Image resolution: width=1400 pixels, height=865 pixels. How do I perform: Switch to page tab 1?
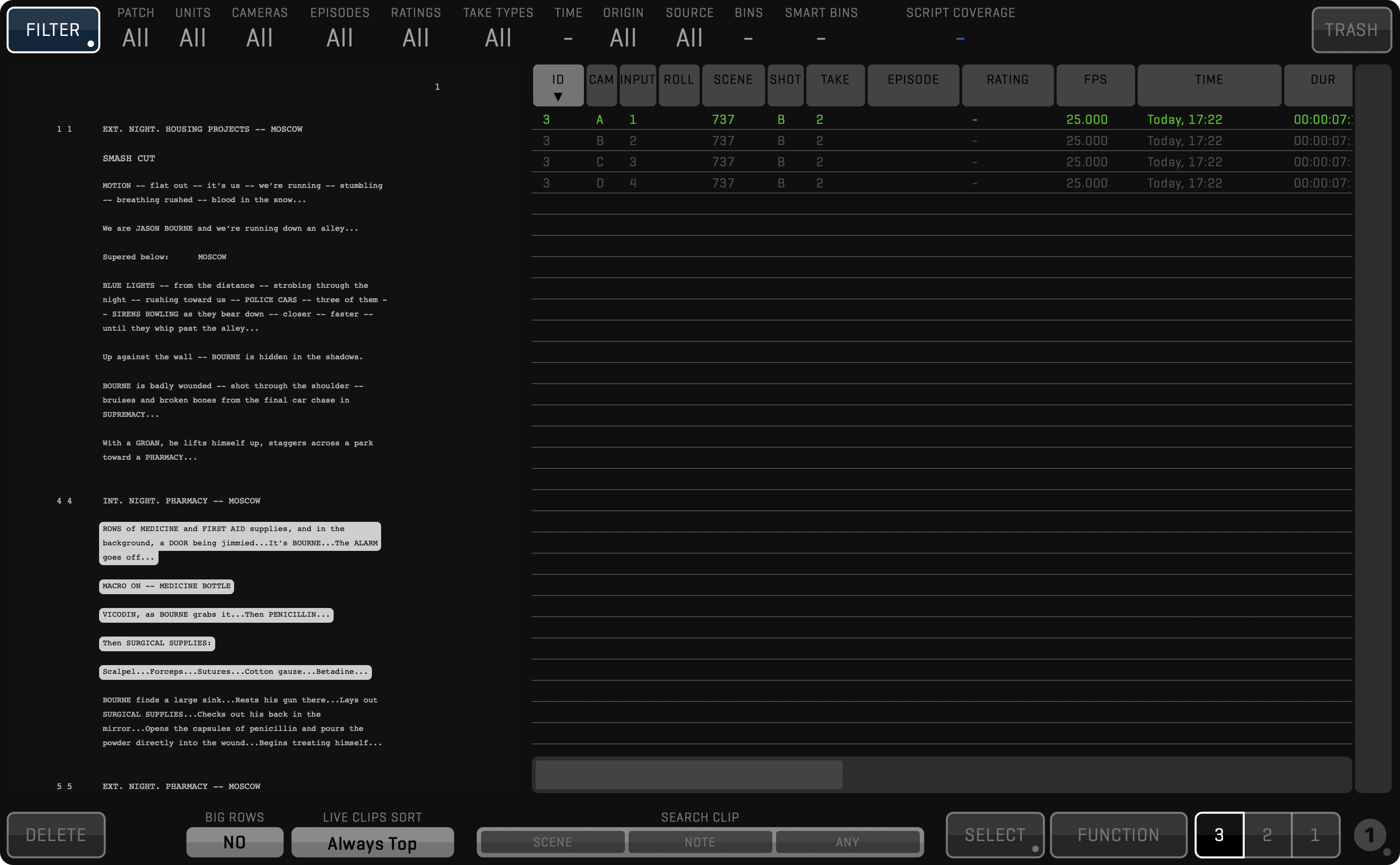point(1315,835)
